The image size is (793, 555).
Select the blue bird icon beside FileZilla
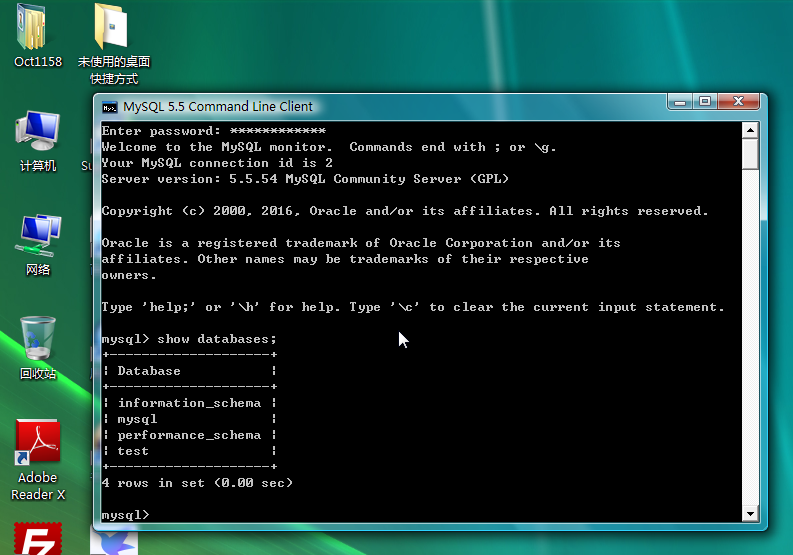(113, 543)
